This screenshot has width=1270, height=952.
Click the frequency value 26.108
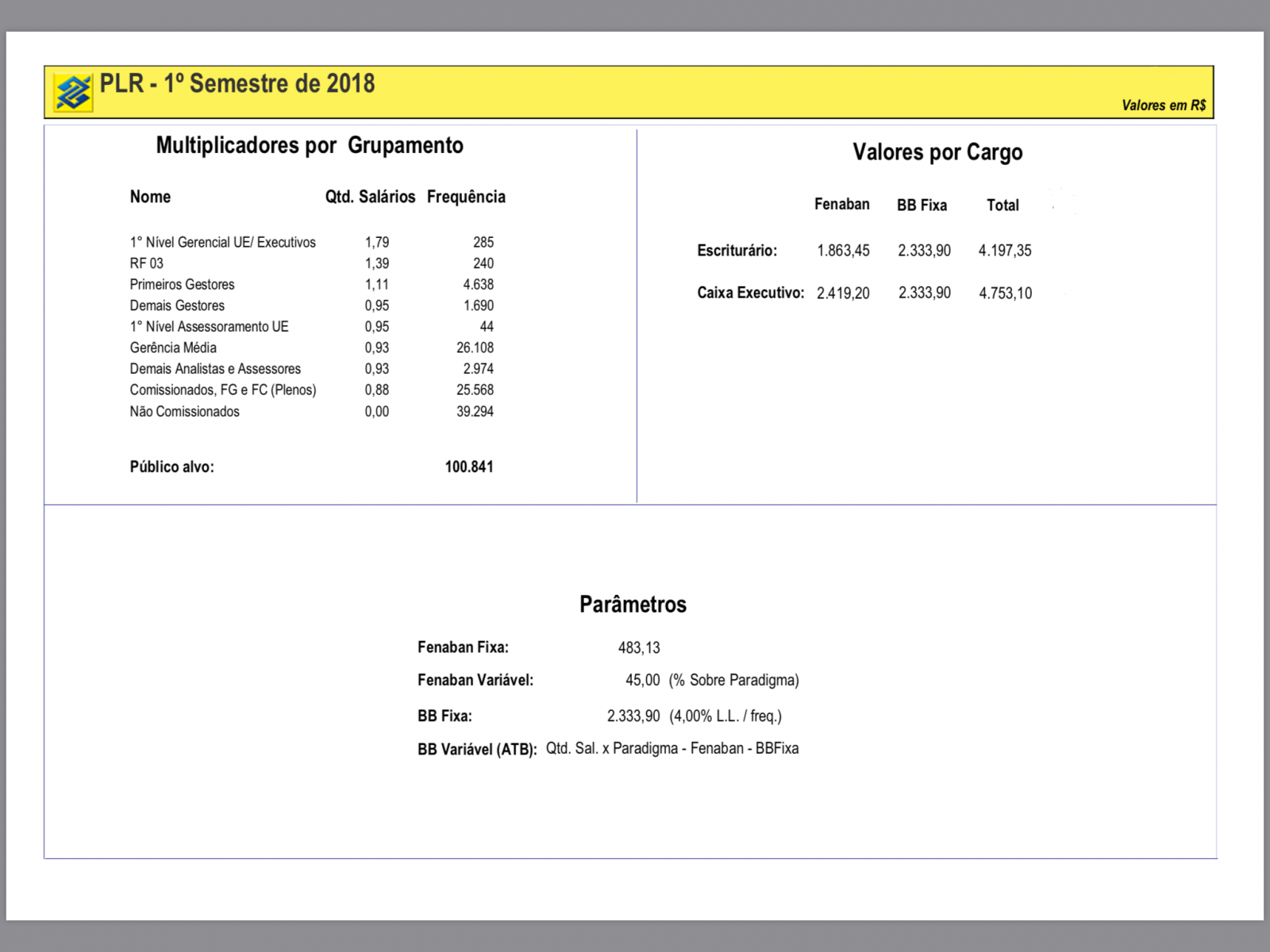click(475, 347)
